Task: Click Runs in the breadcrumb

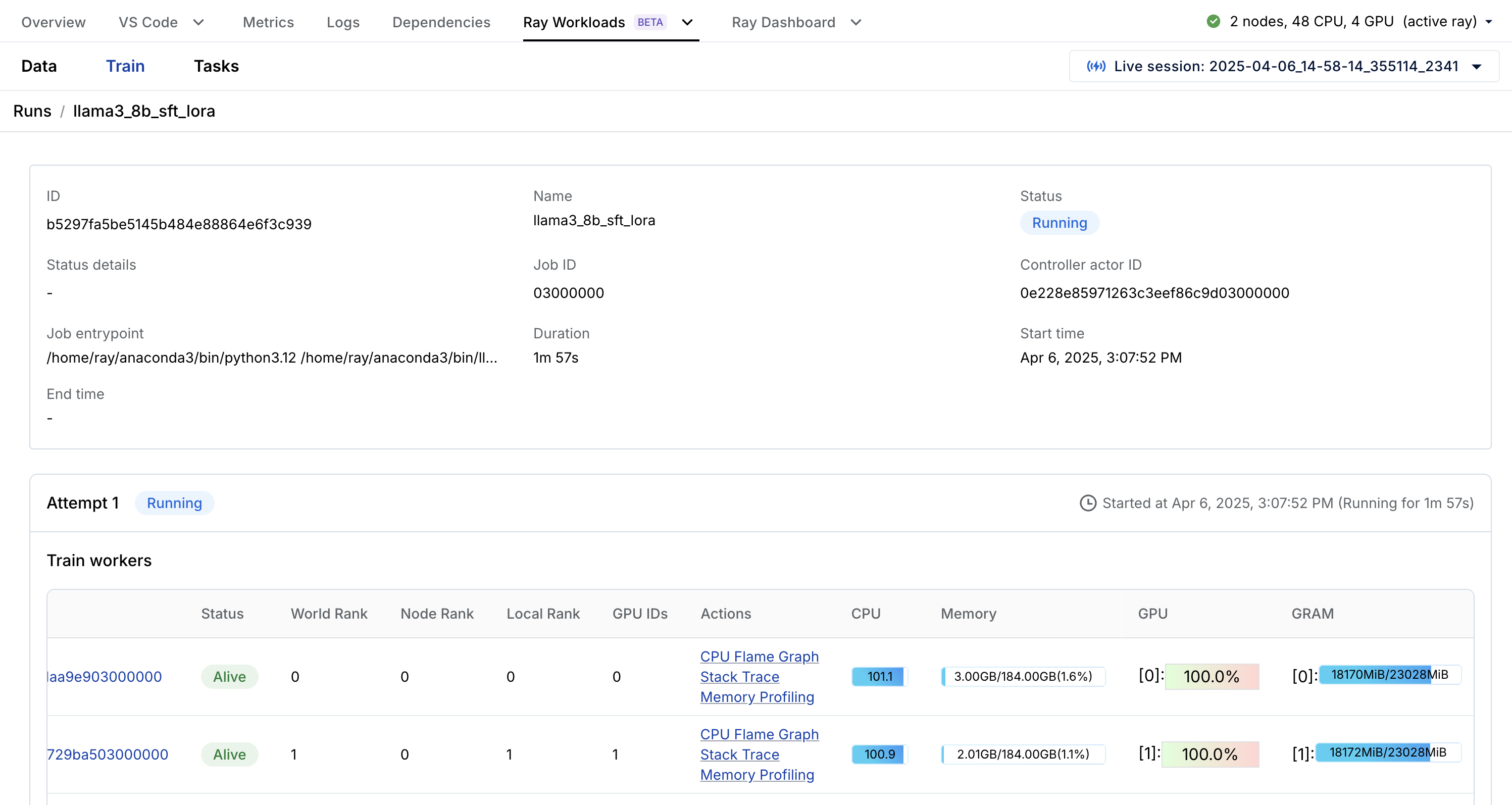Action: (32, 111)
